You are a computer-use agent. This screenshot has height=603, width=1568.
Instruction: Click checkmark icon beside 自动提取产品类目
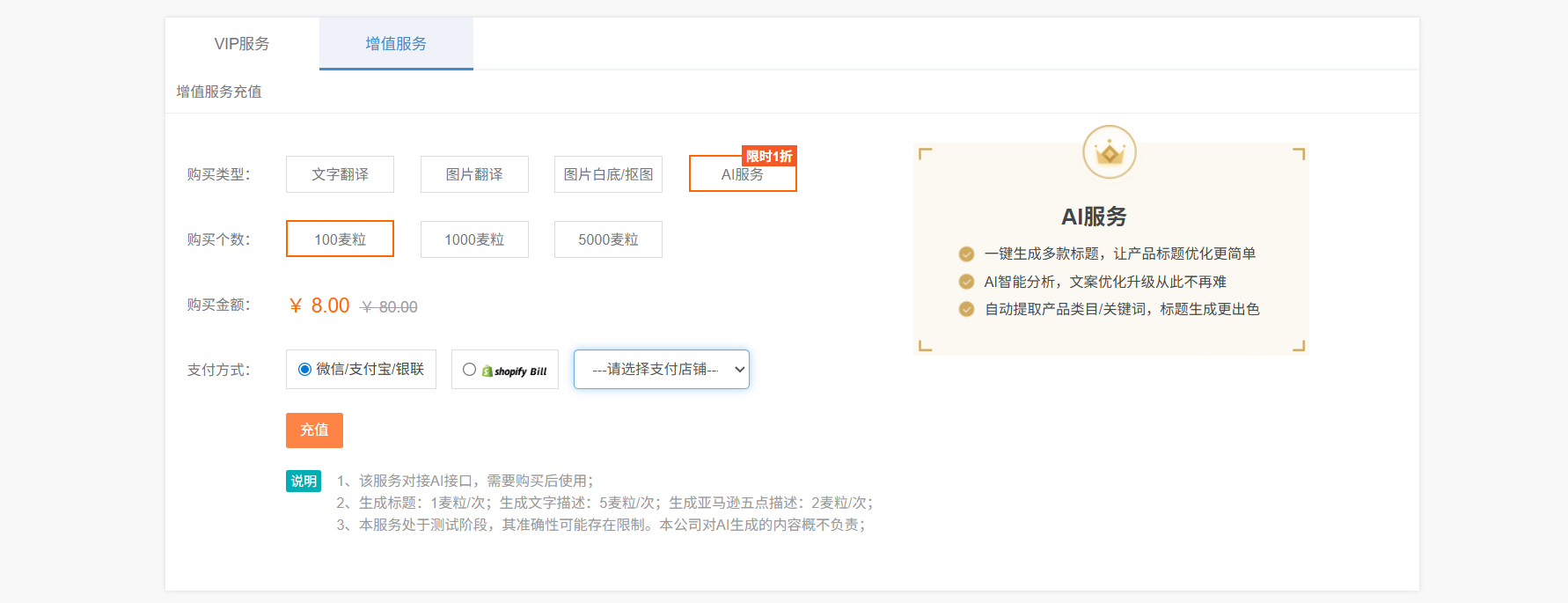[966, 309]
